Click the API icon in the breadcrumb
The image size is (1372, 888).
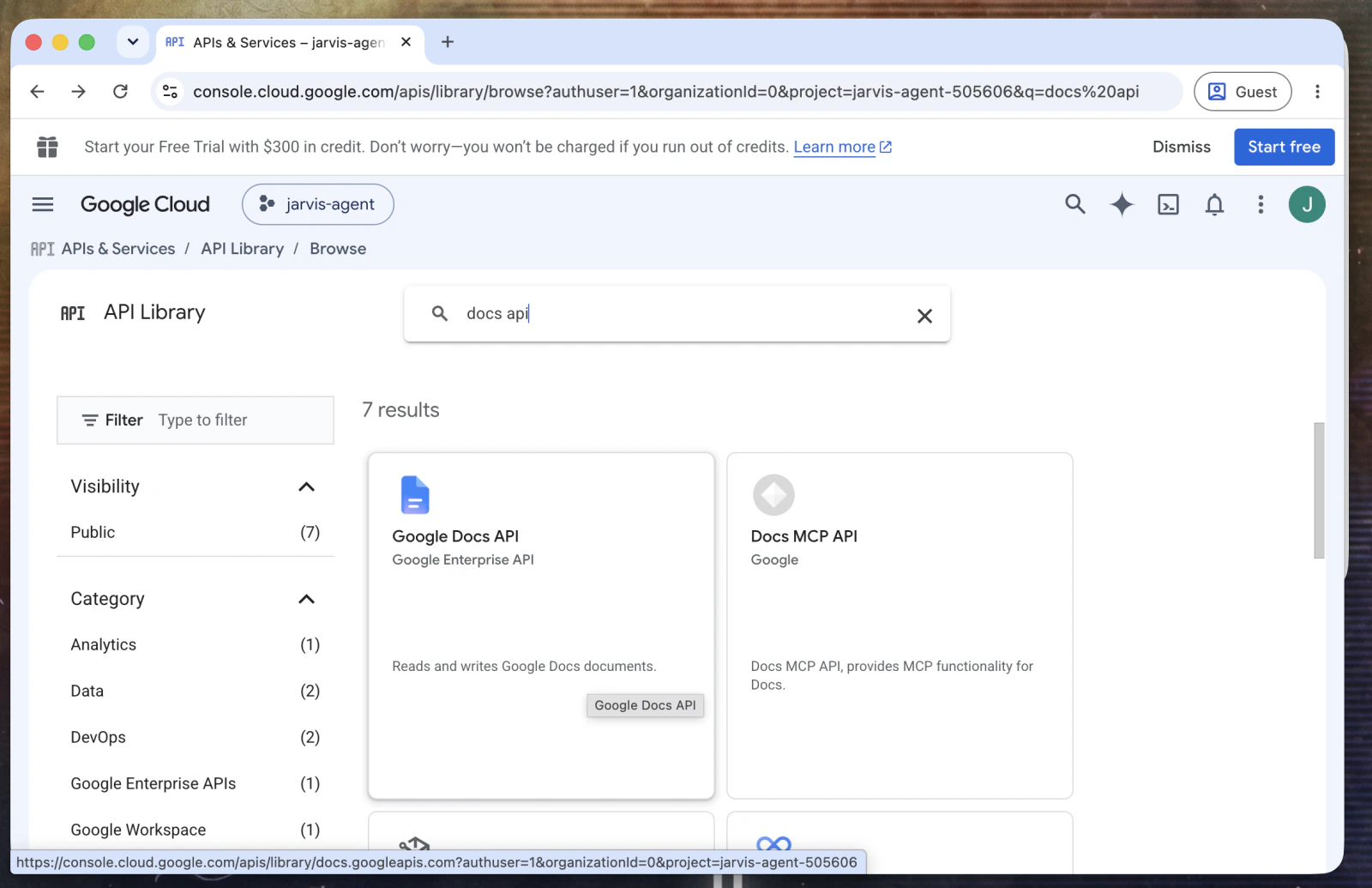point(42,249)
